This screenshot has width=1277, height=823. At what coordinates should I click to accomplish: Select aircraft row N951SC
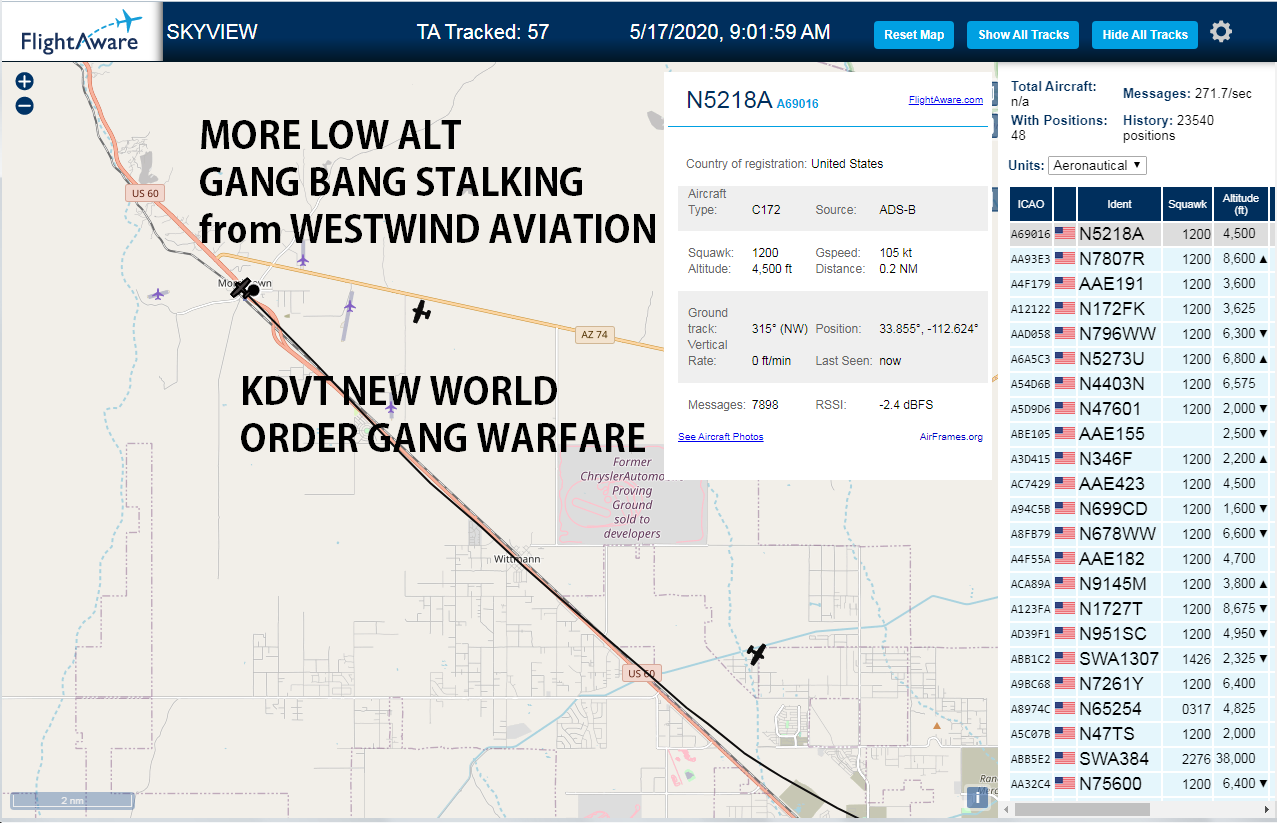[x=1139, y=634]
